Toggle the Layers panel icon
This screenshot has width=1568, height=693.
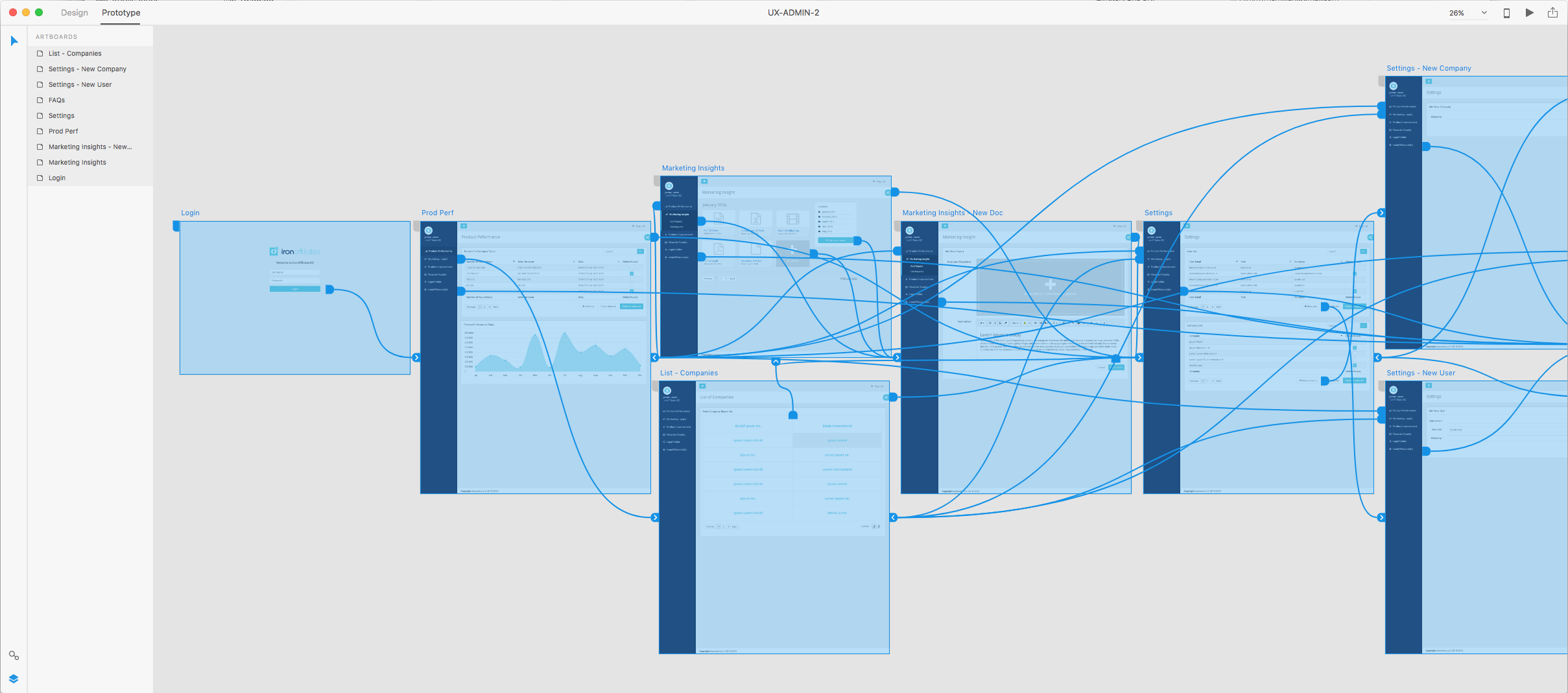14,679
